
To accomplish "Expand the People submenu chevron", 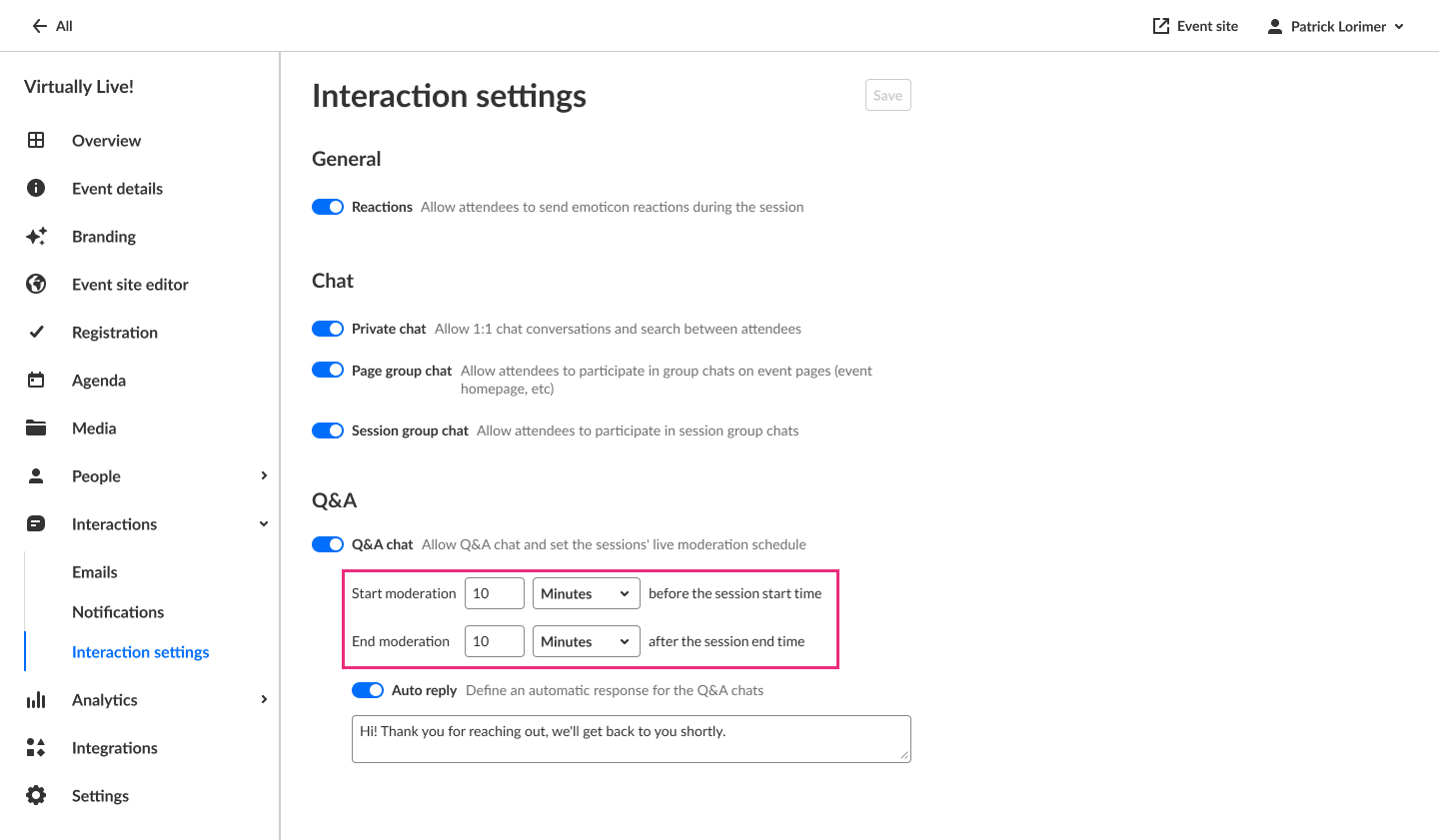I will point(264,475).
